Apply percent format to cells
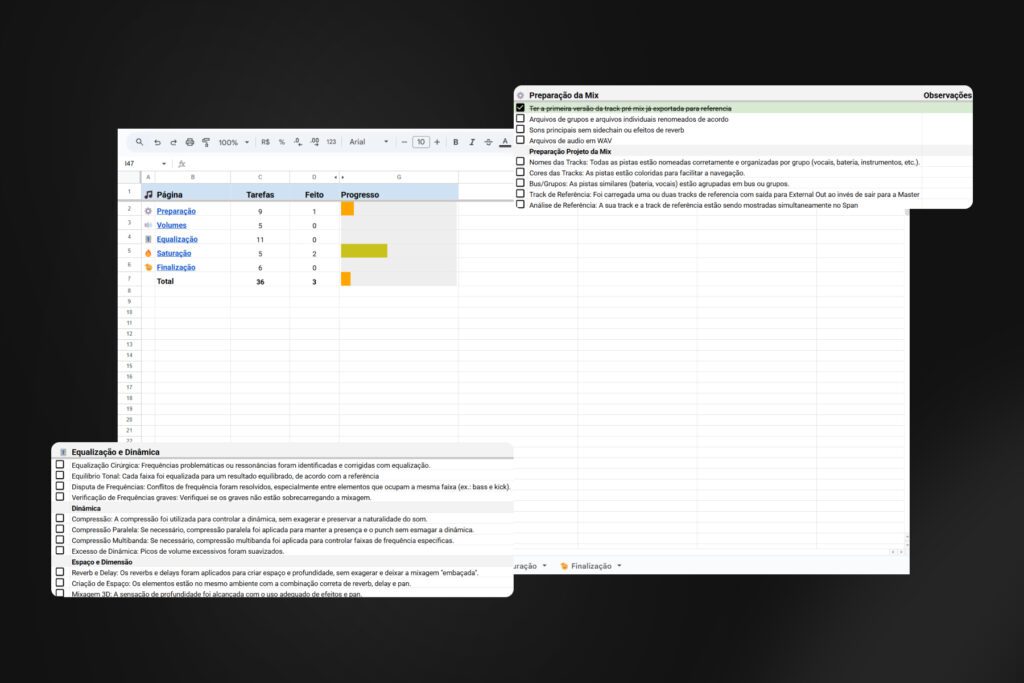1024x683 pixels. 282,142
